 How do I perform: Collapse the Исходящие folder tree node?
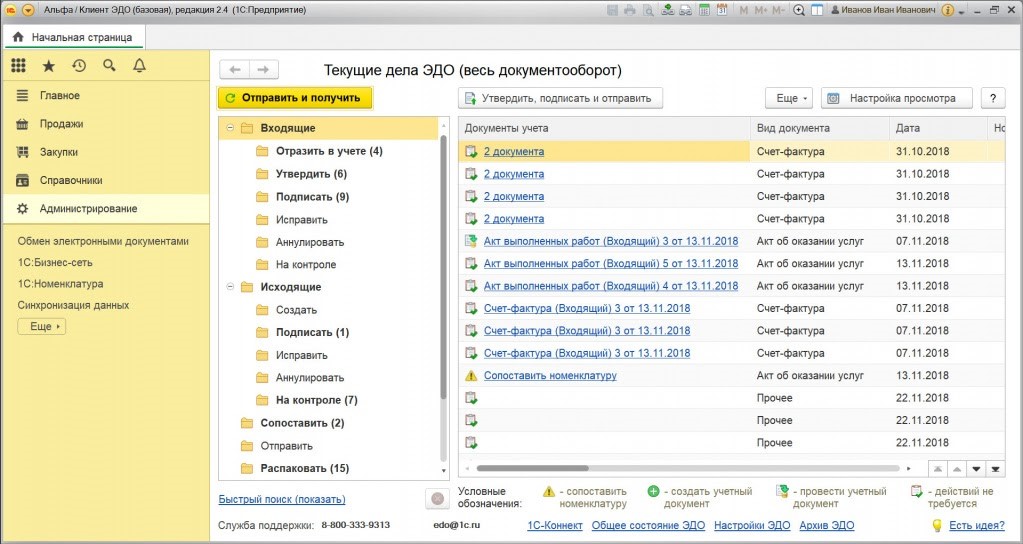pyautogui.click(x=229, y=287)
